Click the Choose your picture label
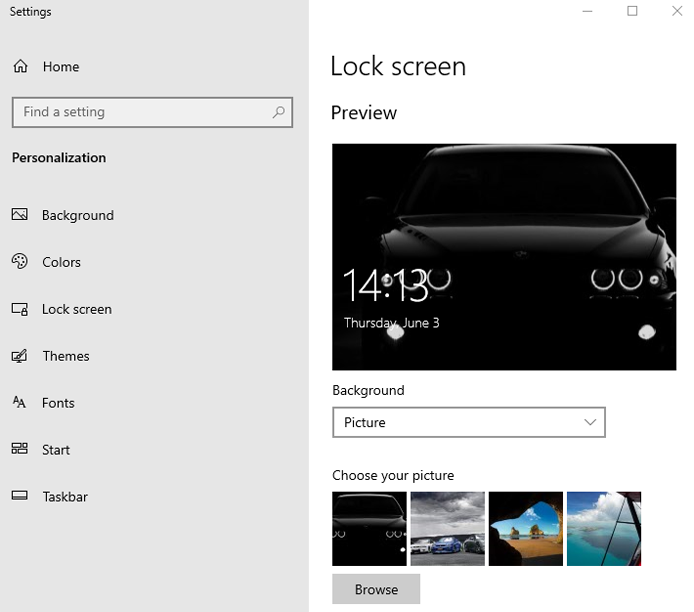 coord(393,476)
